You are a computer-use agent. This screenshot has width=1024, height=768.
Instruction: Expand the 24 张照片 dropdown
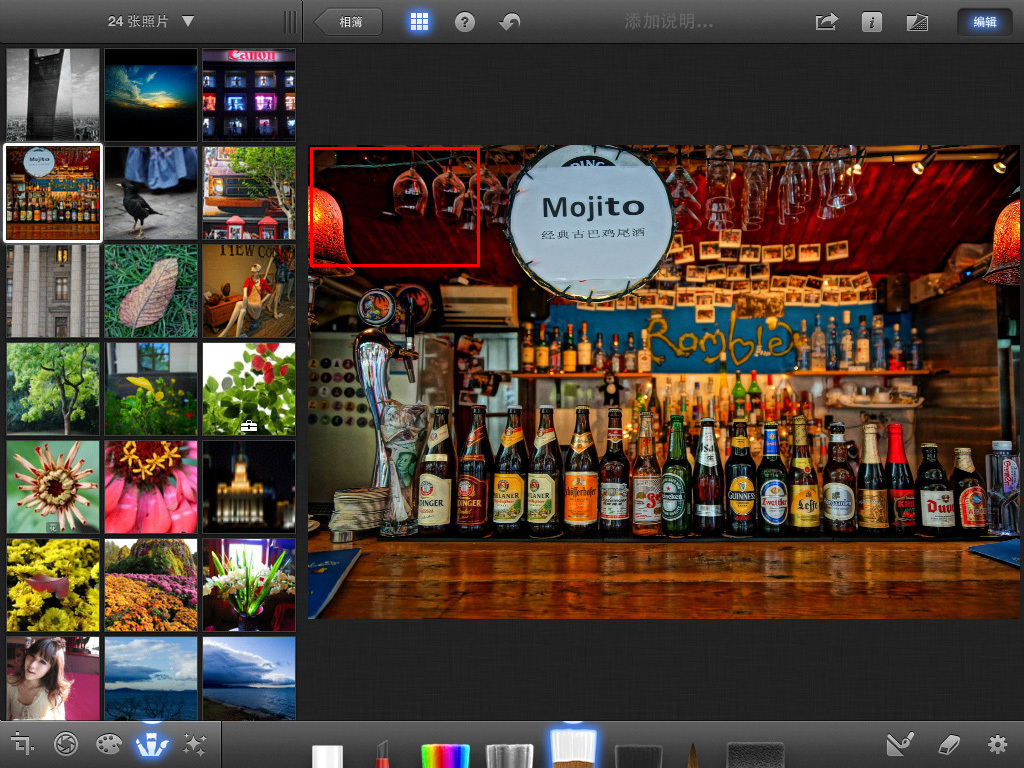coord(151,22)
